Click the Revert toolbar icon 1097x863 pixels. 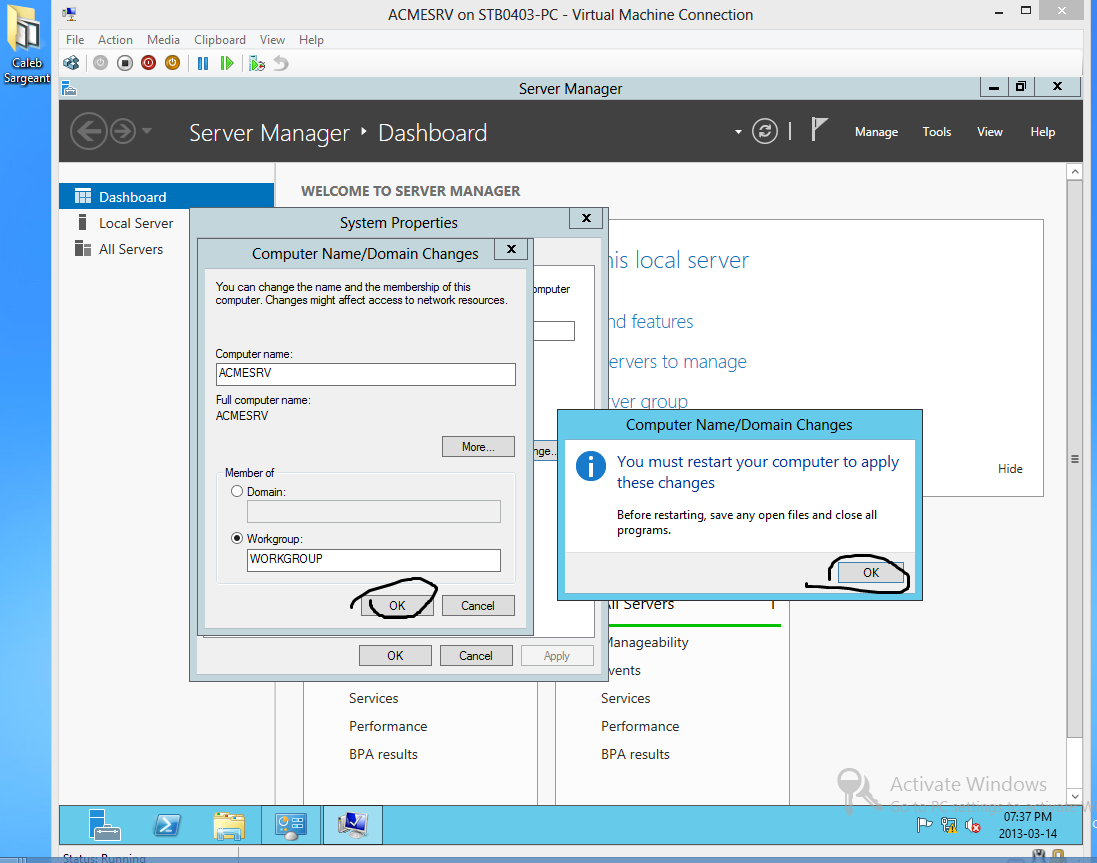tap(281, 64)
